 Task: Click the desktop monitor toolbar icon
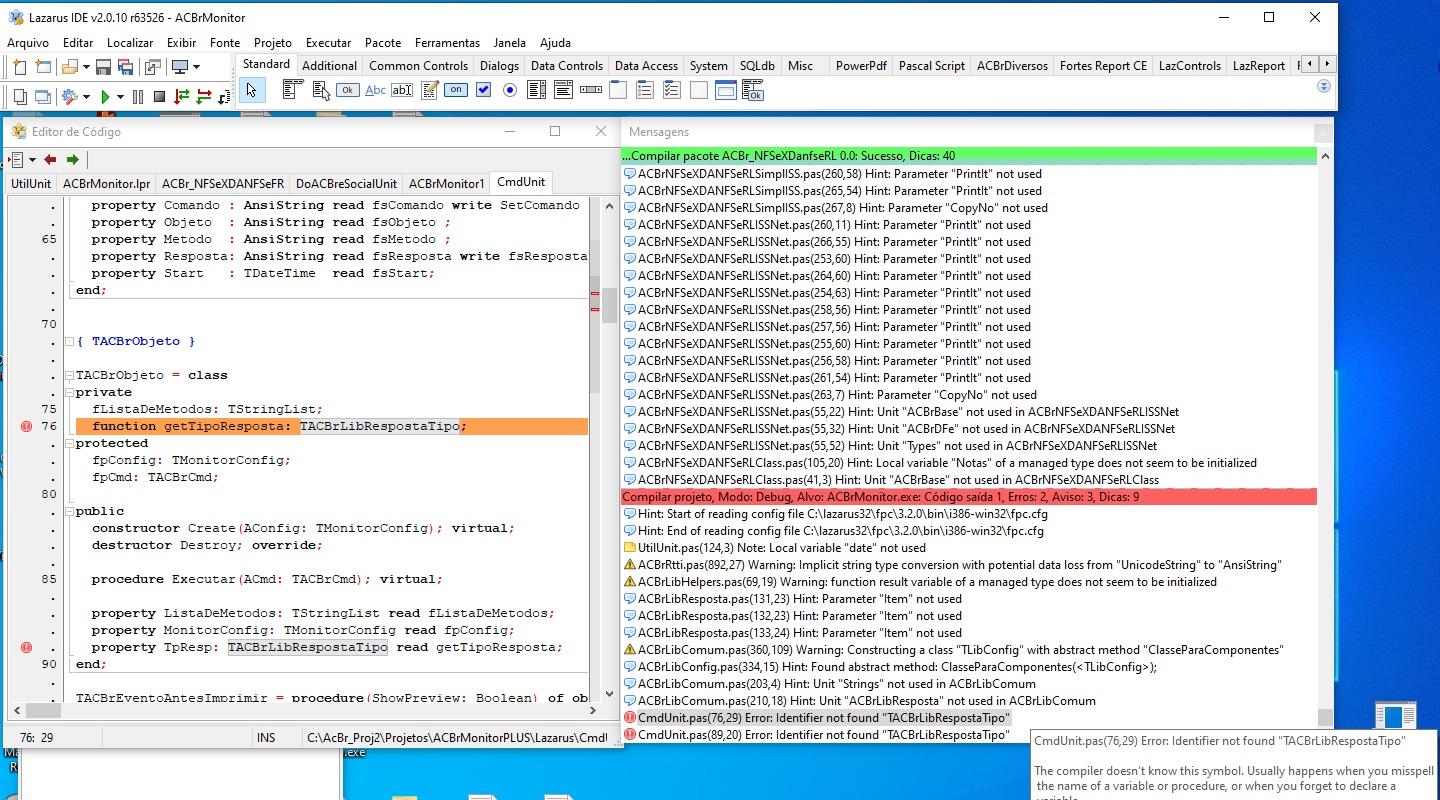tap(180, 67)
